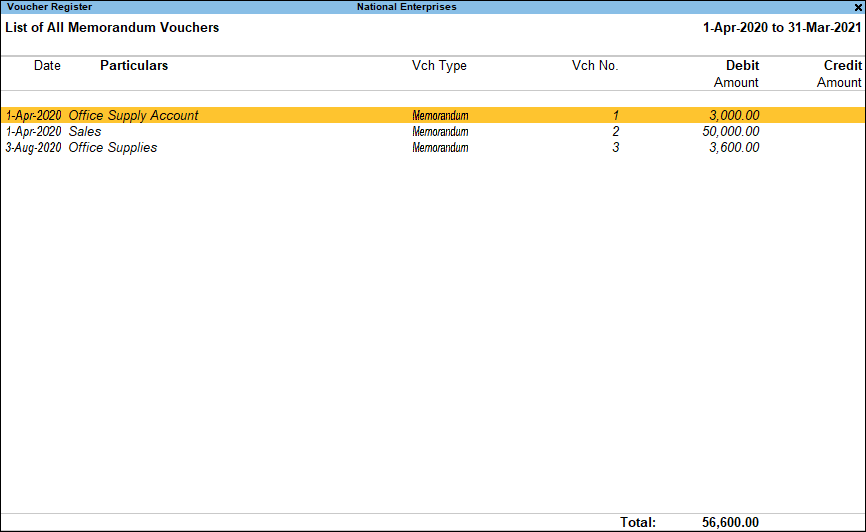Viewport: 866px width, 532px height.
Task: Click the Particulars column header
Action: point(134,65)
